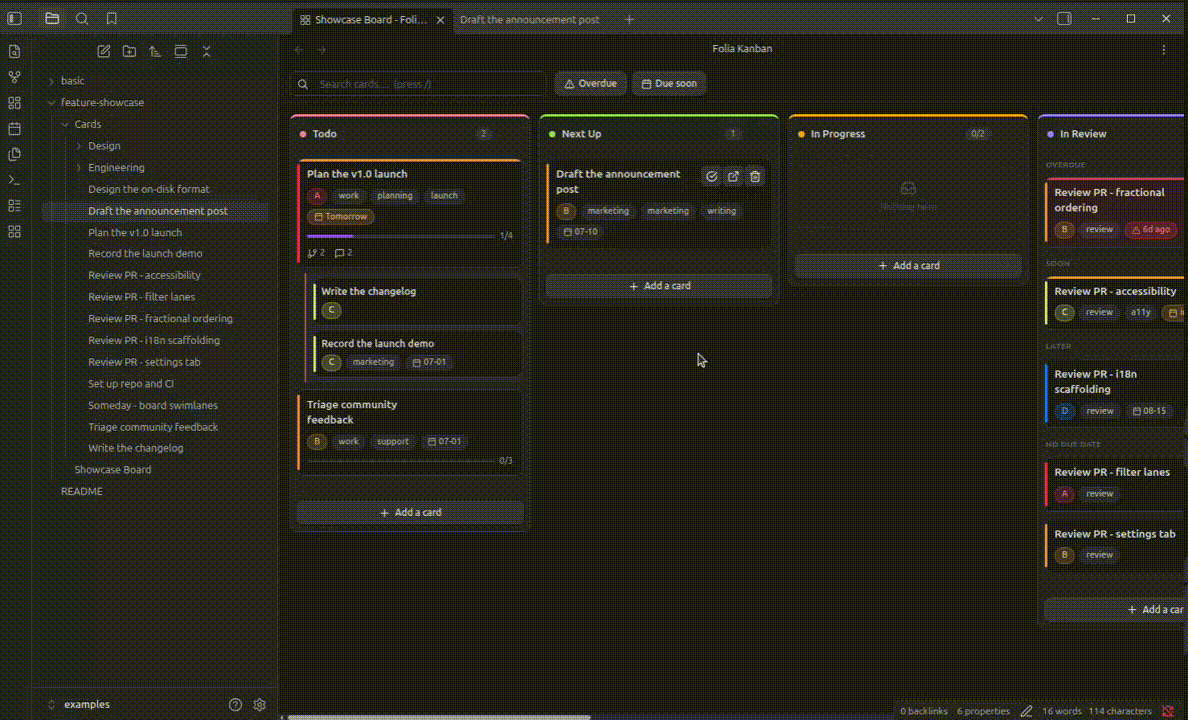The height and width of the screenshot is (720, 1188).
Task: Click the comments count icon on Plan launch card
Action: tap(343, 253)
